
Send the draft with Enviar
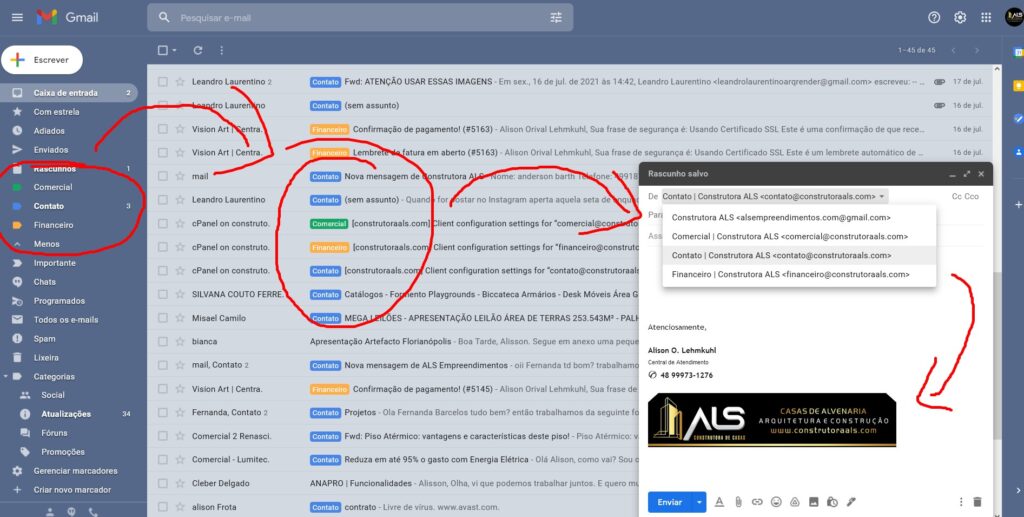point(670,502)
